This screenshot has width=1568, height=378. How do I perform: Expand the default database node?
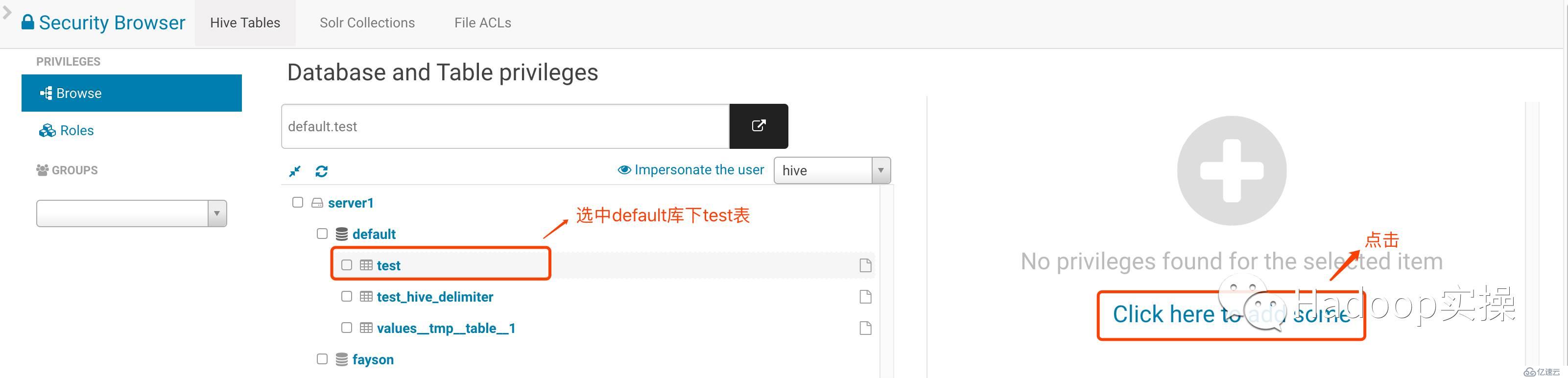pyautogui.click(x=374, y=235)
